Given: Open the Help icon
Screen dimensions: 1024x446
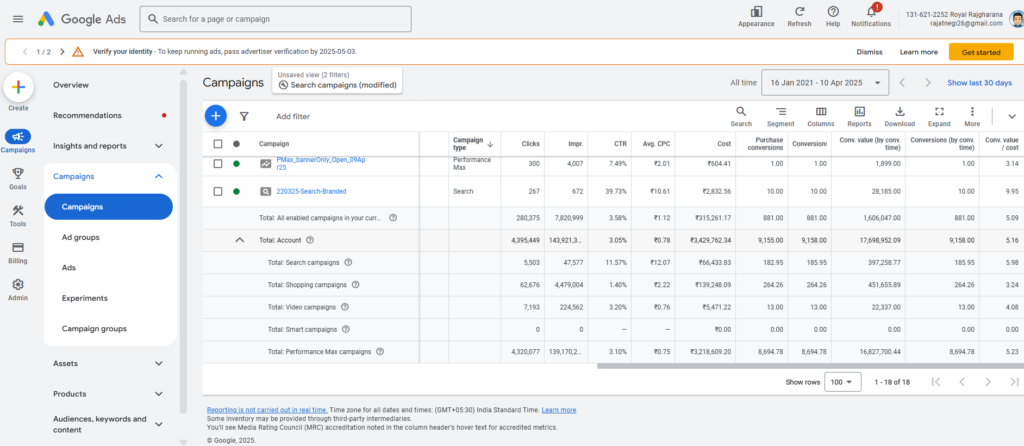Looking at the screenshot, I should click(833, 12).
